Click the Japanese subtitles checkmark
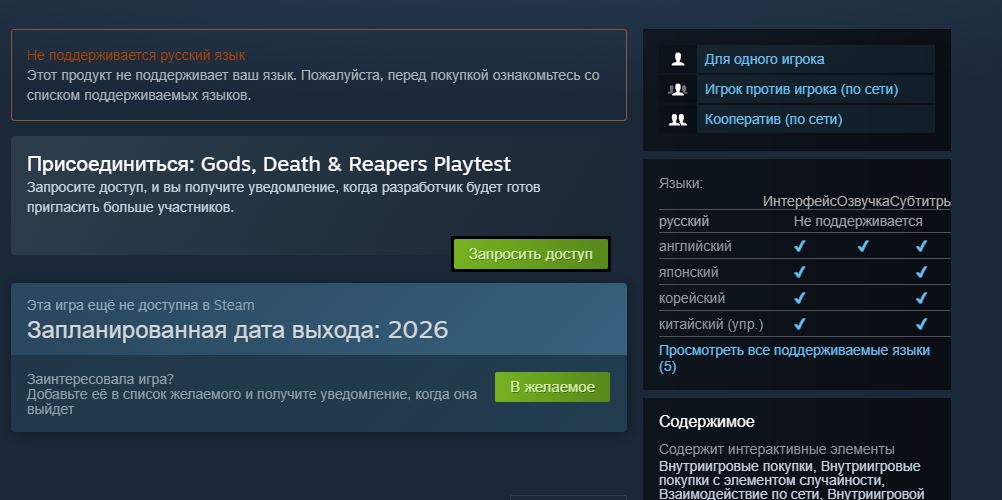 point(921,272)
